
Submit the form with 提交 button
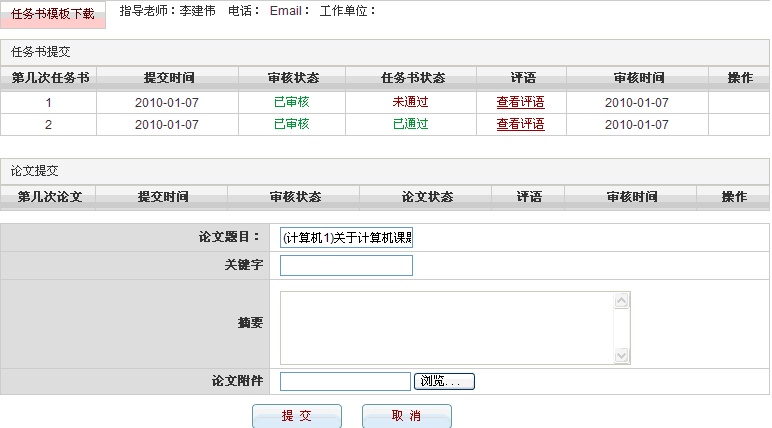(296, 416)
